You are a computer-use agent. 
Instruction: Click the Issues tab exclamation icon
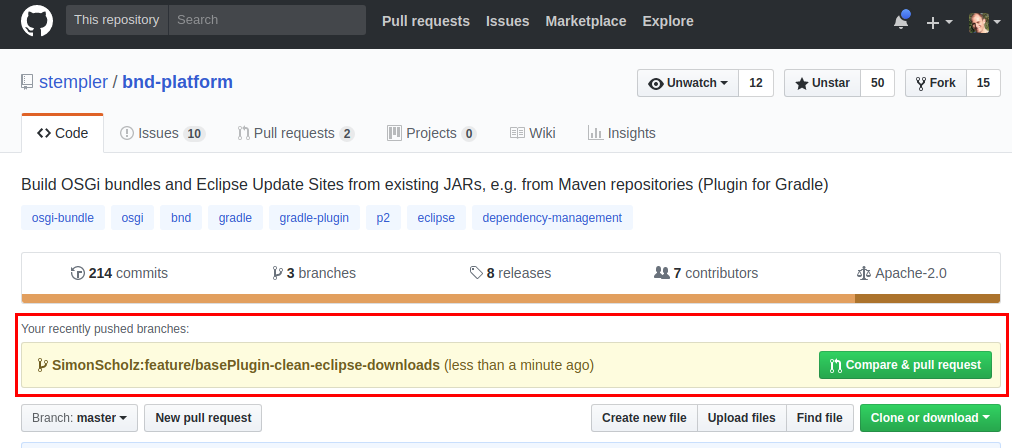tap(127, 133)
